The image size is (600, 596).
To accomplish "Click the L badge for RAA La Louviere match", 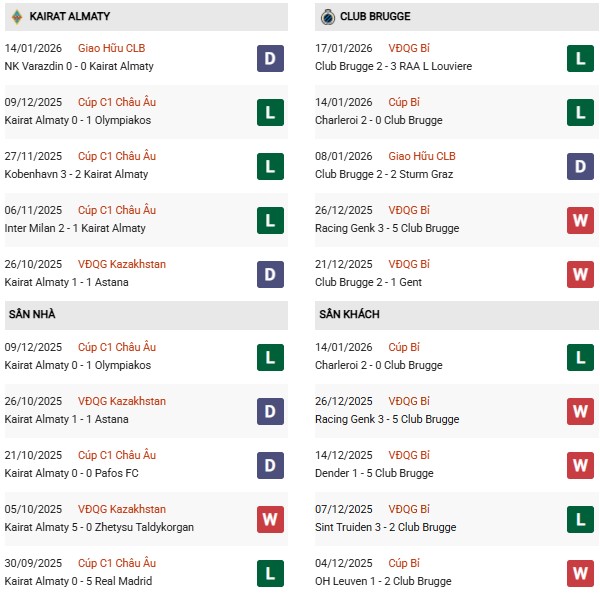I will (581, 58).
